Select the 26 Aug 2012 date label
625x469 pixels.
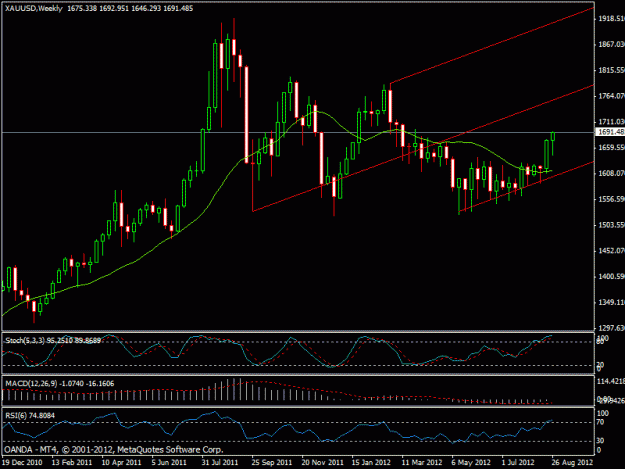[572, 462]
